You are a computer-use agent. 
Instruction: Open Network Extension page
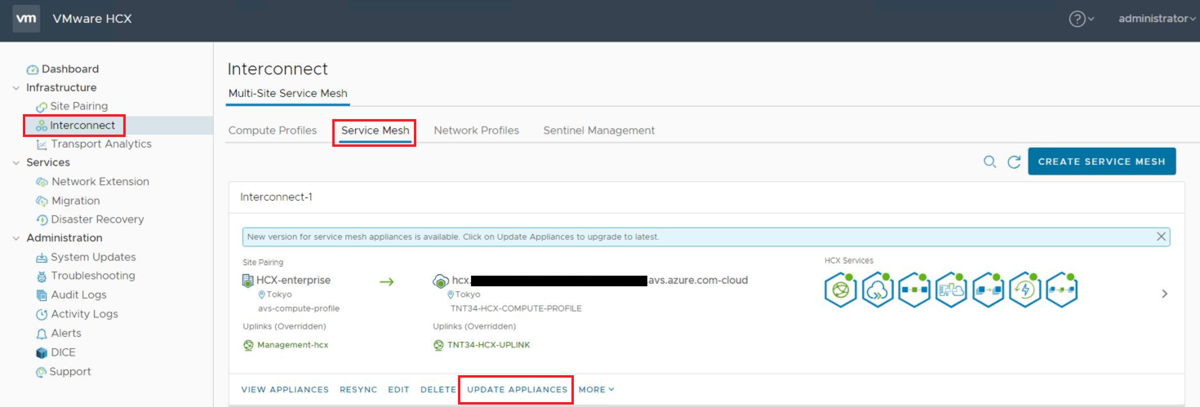coord(100,182)
